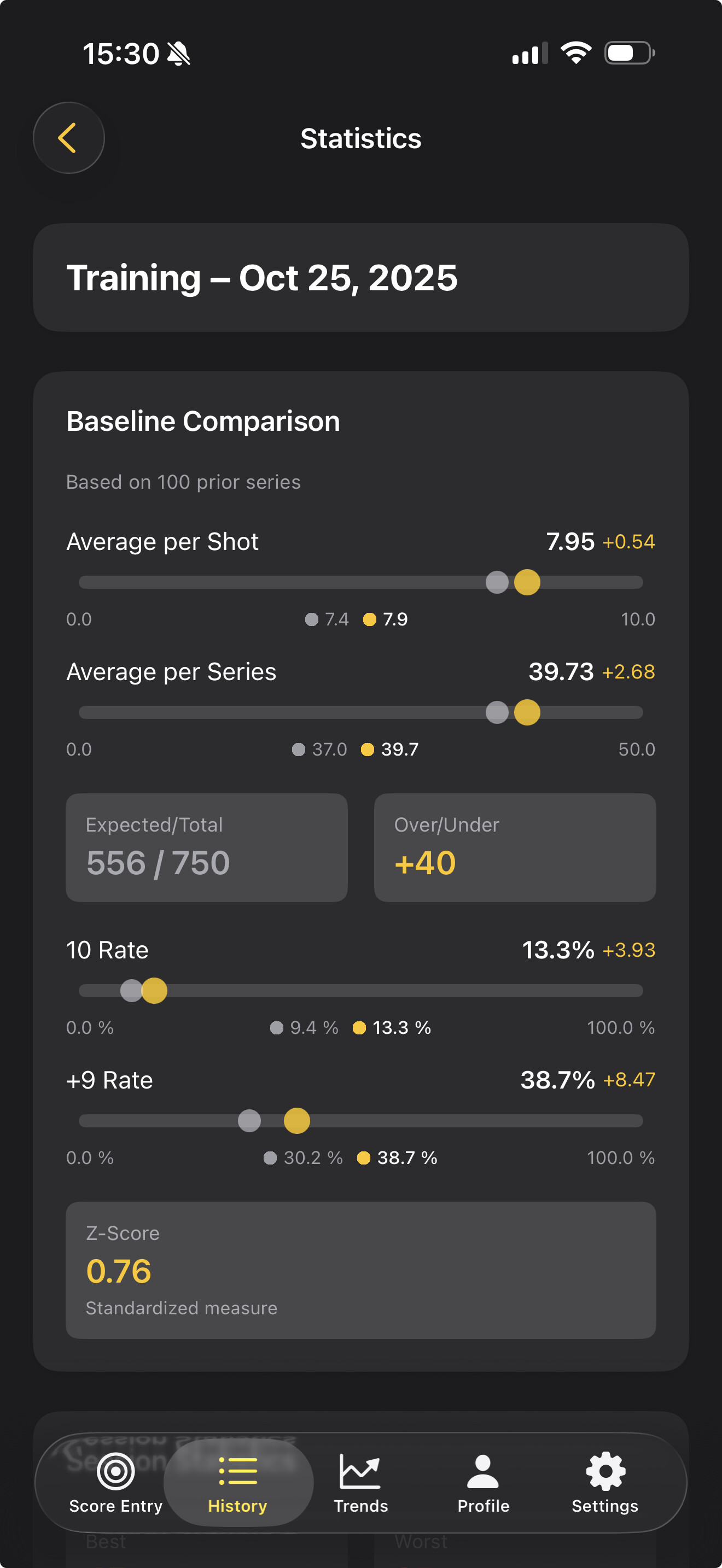Viewport: 722px width, 1568px height.
Task: Open the Settings gear icon
Action: 605,1472
